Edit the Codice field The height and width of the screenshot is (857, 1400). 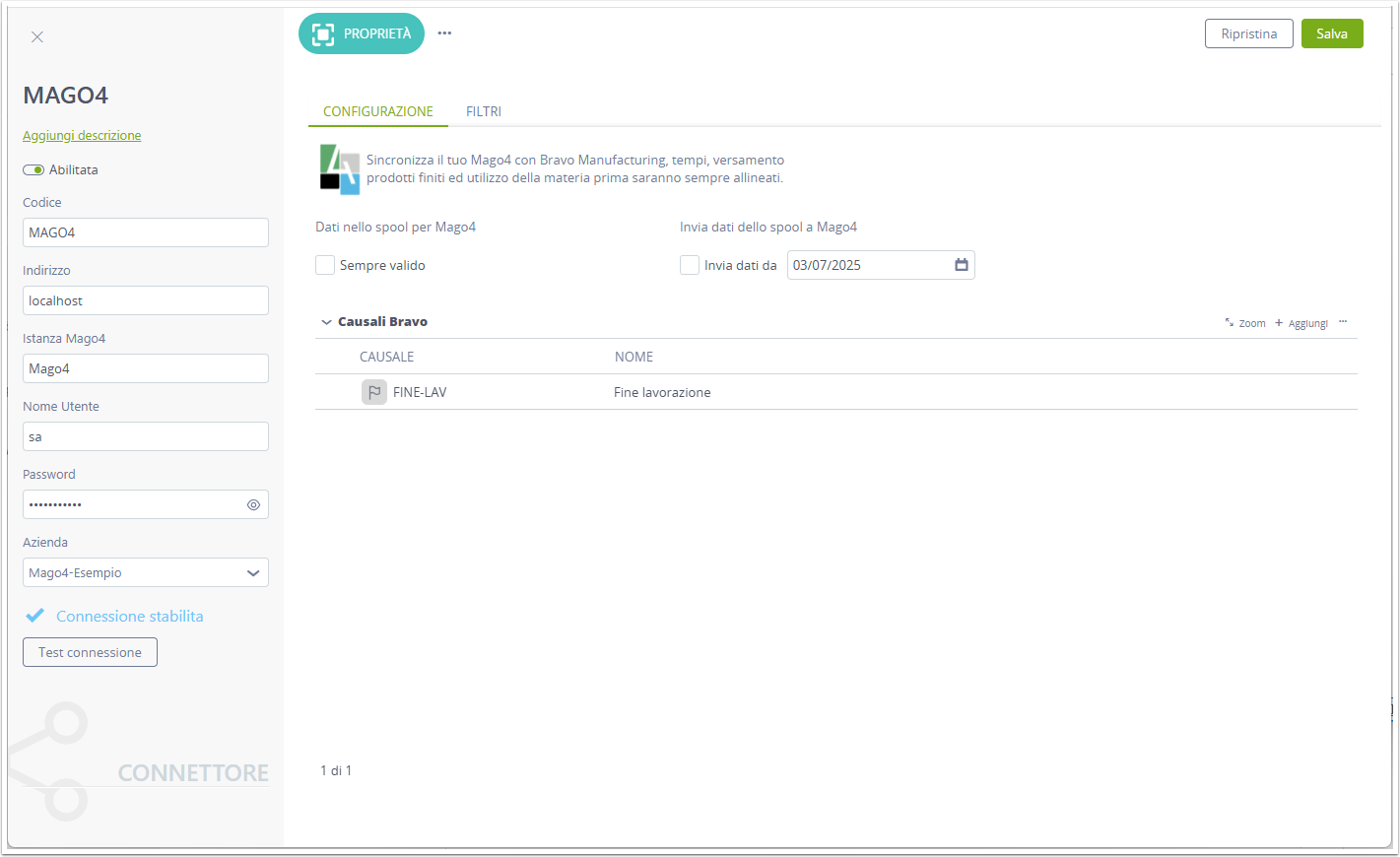click(146, 232)
